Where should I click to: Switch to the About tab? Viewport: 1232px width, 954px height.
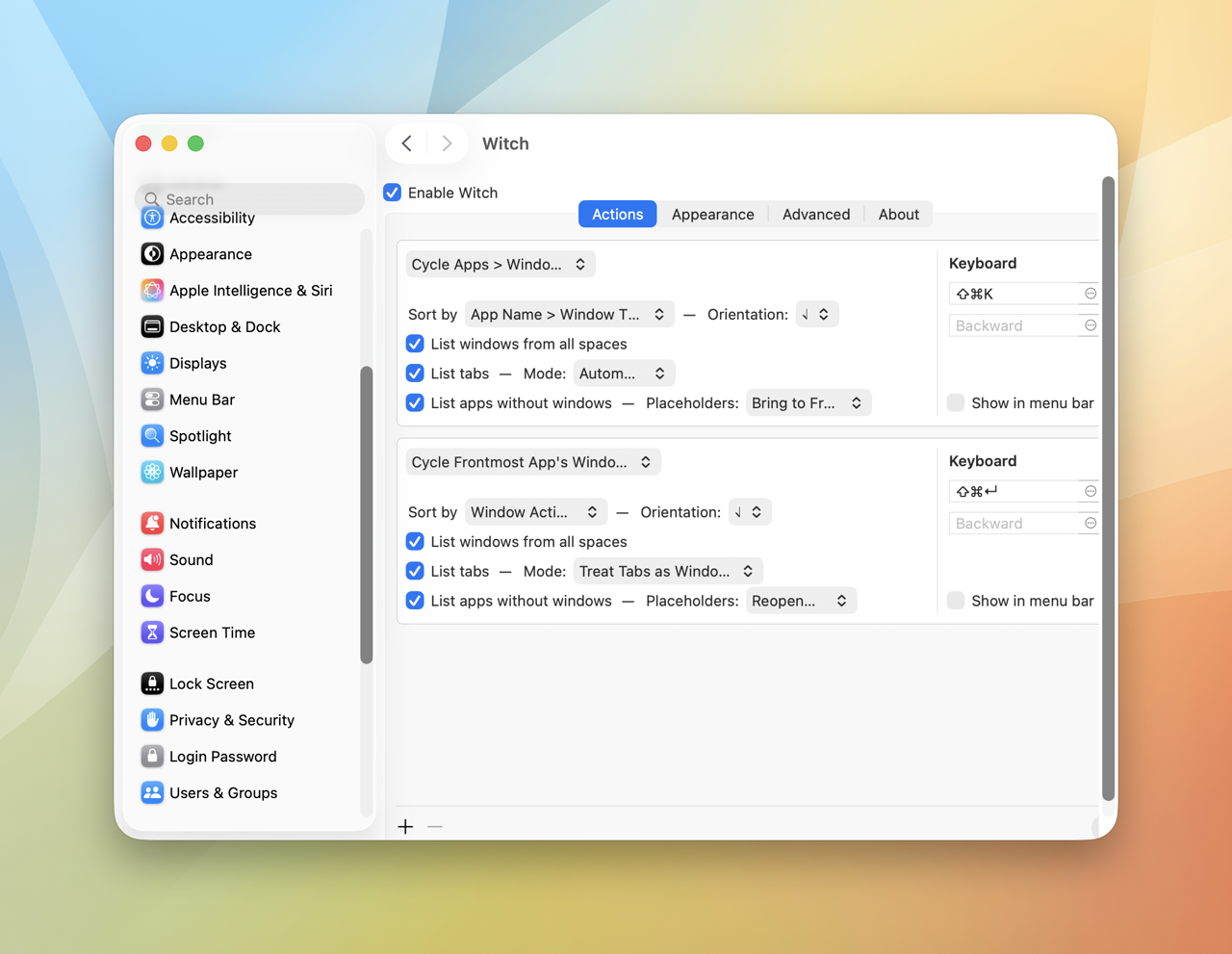(x=899, y=215)
